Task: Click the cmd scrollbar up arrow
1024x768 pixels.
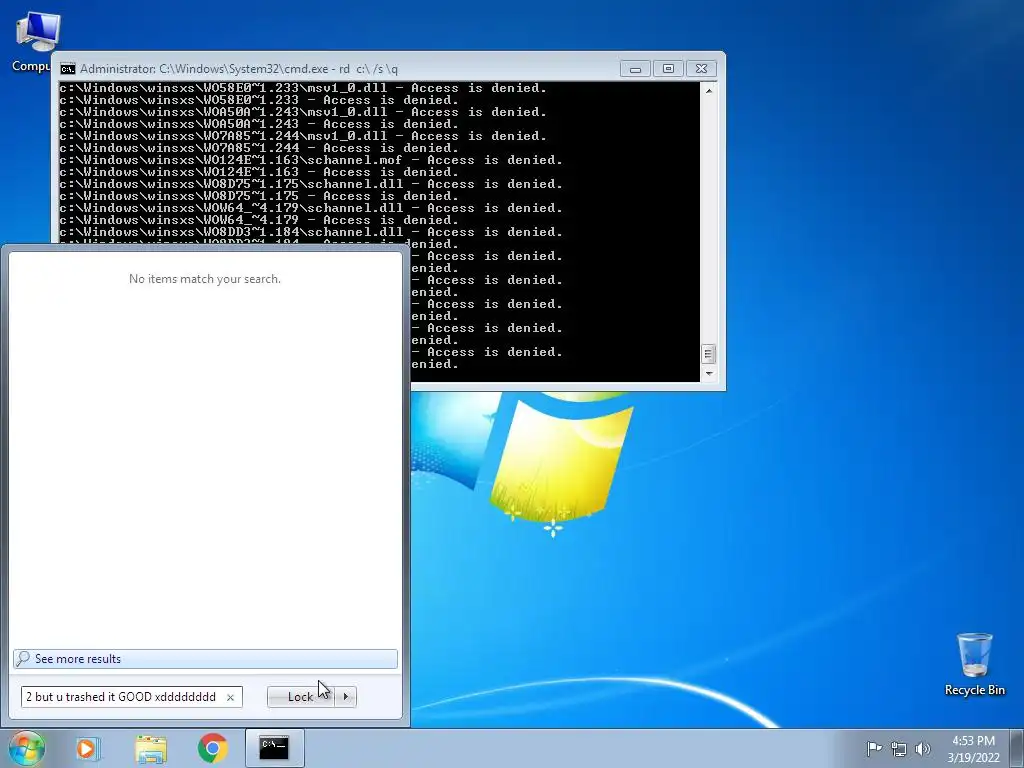Action: click(x=709, y=91)
